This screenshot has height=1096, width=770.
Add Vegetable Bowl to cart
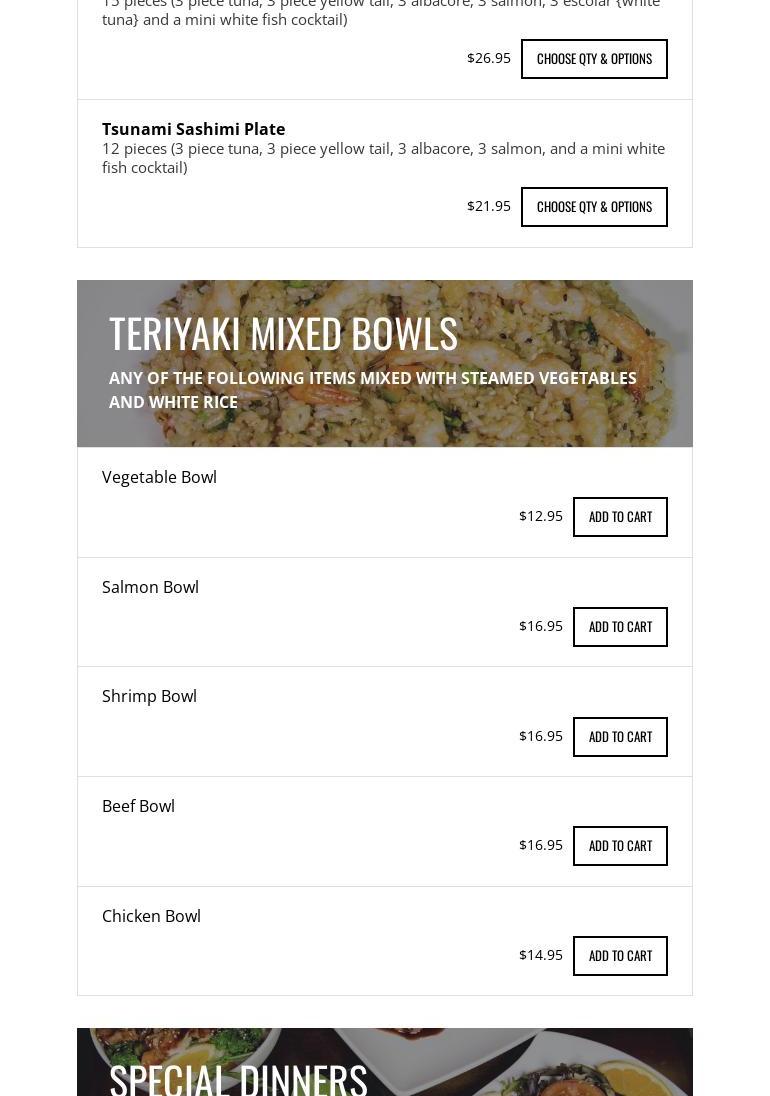[x=620, y=517]
